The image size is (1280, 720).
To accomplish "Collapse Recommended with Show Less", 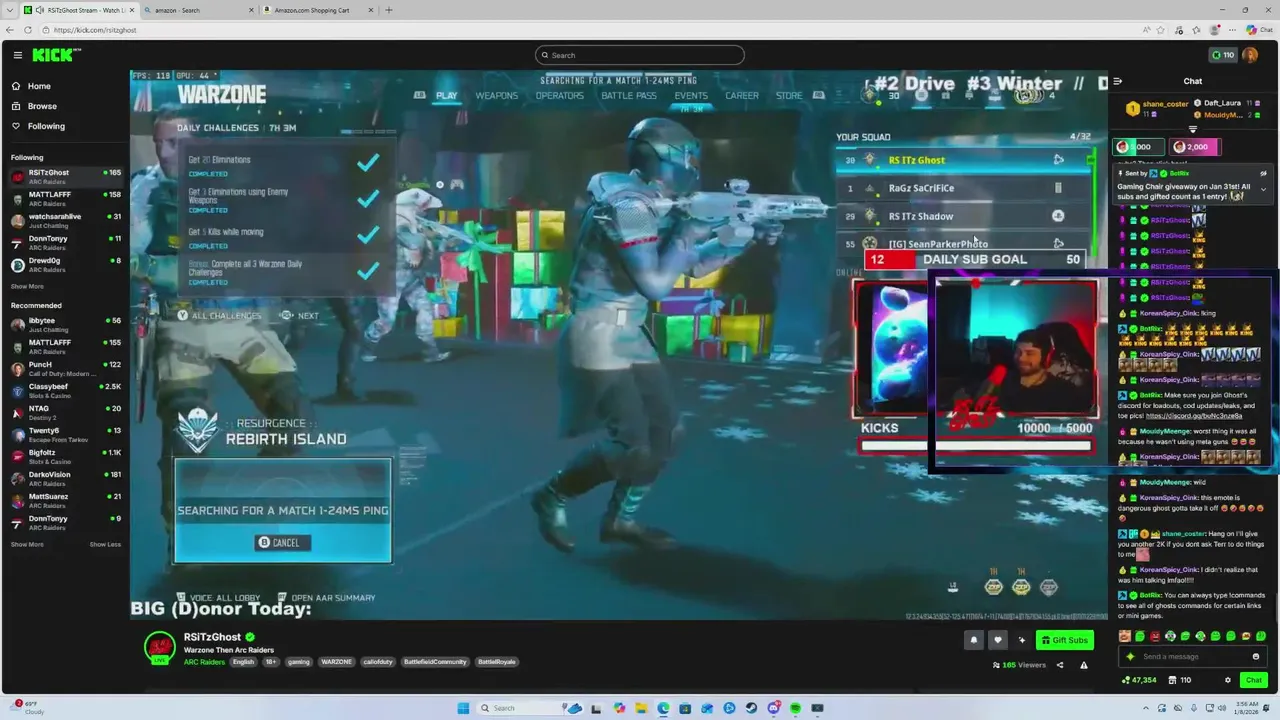I will pyautogui.click(x=105, y=544).
